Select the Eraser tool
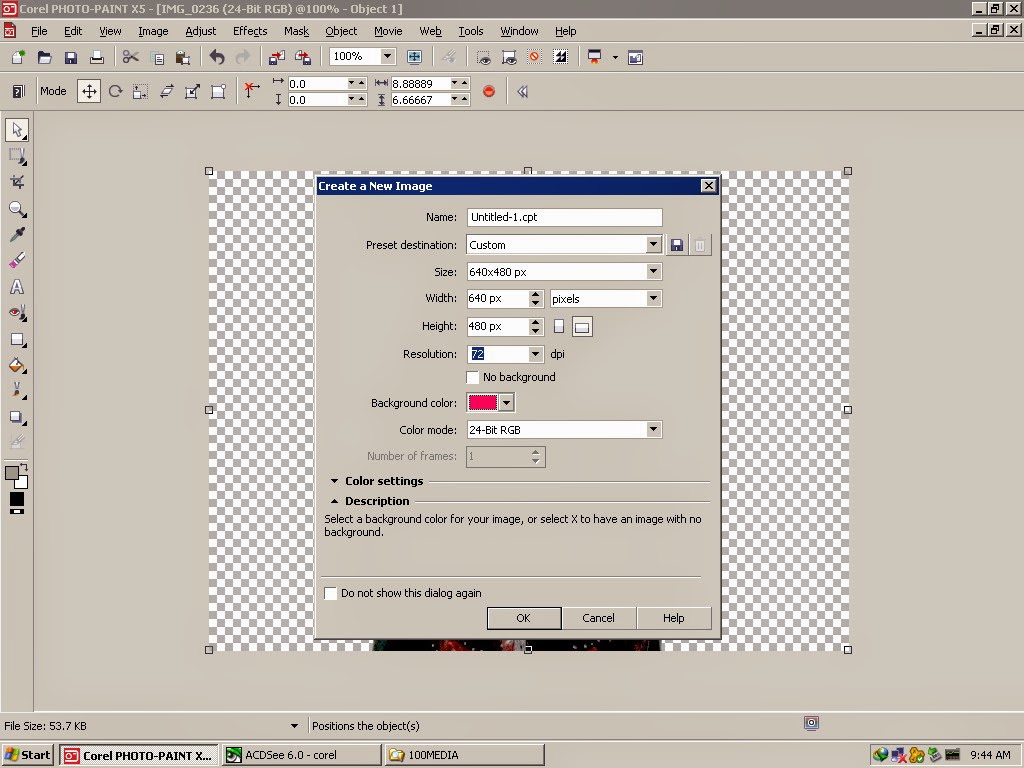The width and height of the screenshot is (1024, 768). [x=18, y=261]
